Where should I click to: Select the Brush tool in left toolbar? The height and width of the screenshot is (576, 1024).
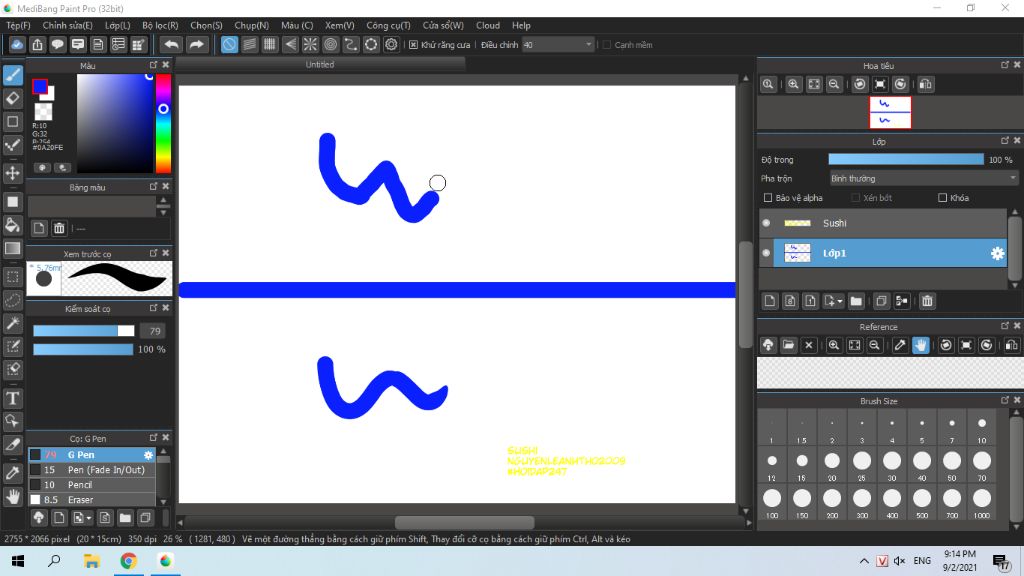point(12,74)
